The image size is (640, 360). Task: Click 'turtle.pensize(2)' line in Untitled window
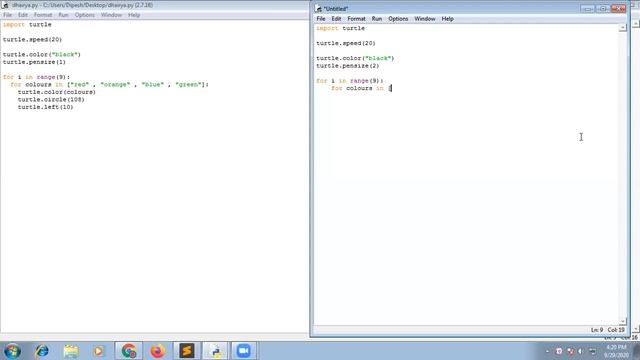pyautogui.click(x=347, y=66)
